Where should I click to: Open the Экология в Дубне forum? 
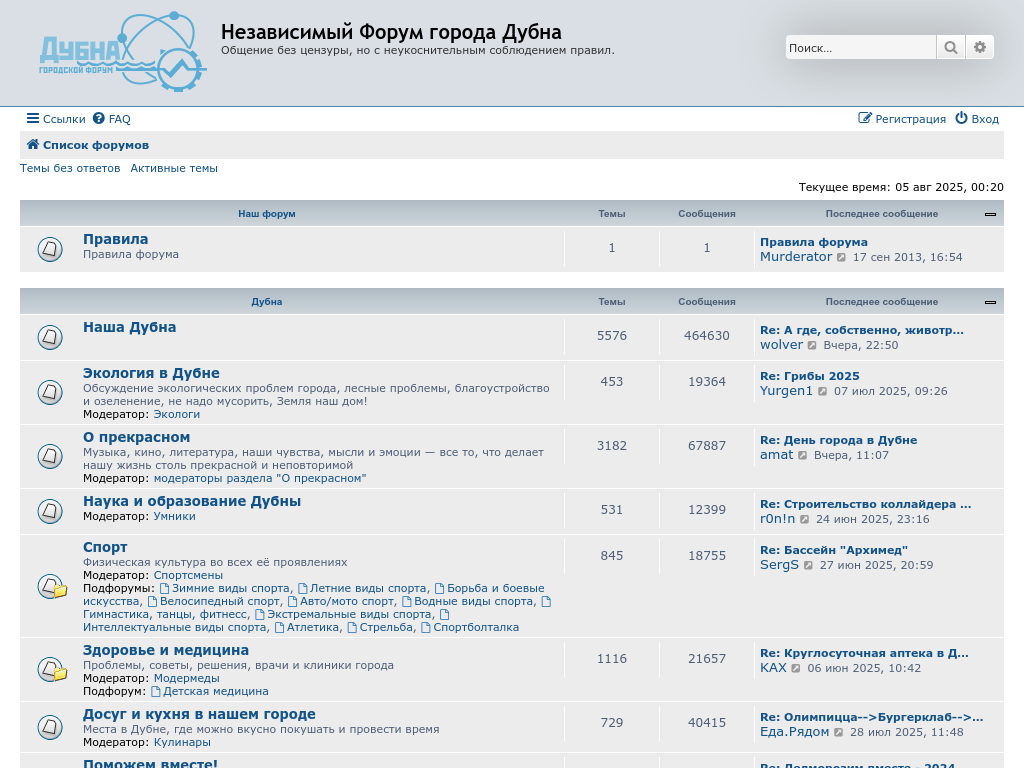pyautogui.click(x=151, y=373)
